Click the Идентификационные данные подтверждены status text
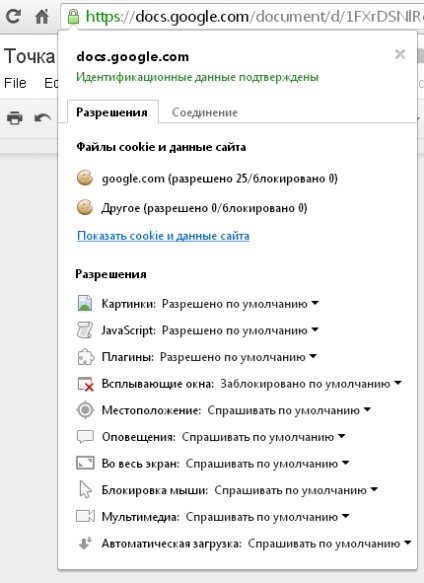The image size is (424, 583). point(197,77)
